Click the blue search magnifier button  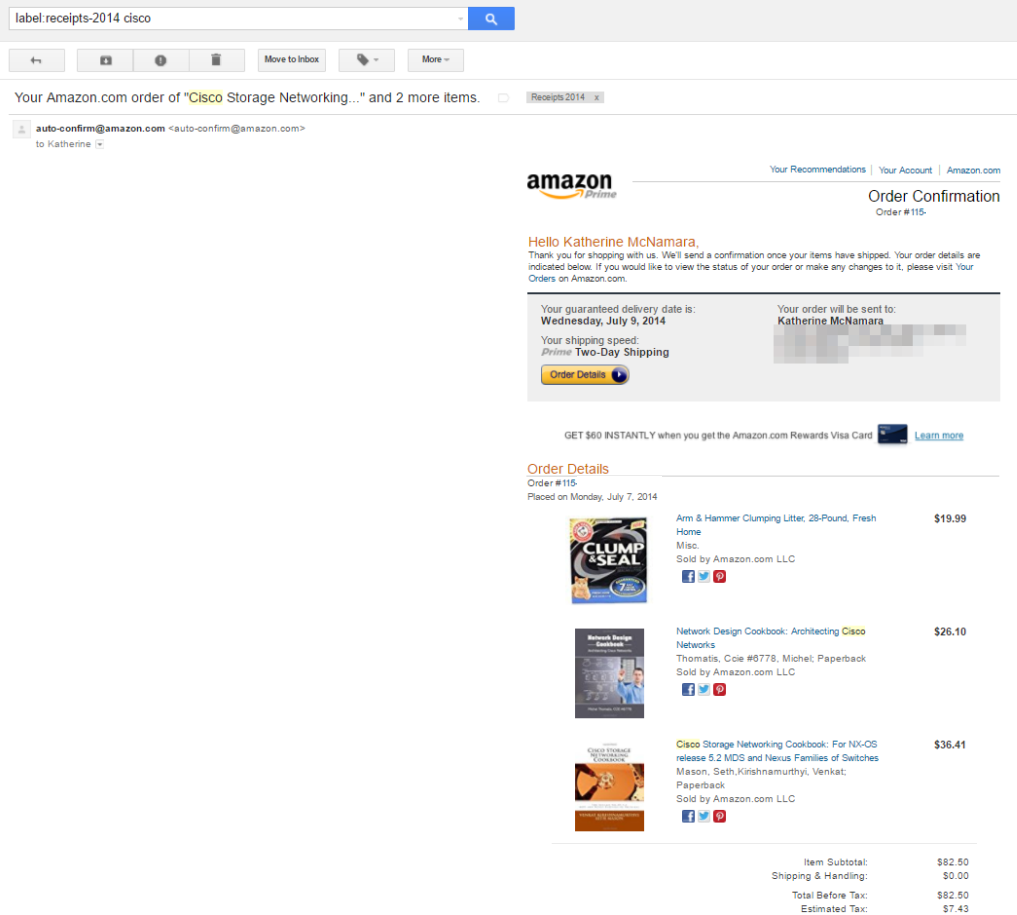(491, 19)
